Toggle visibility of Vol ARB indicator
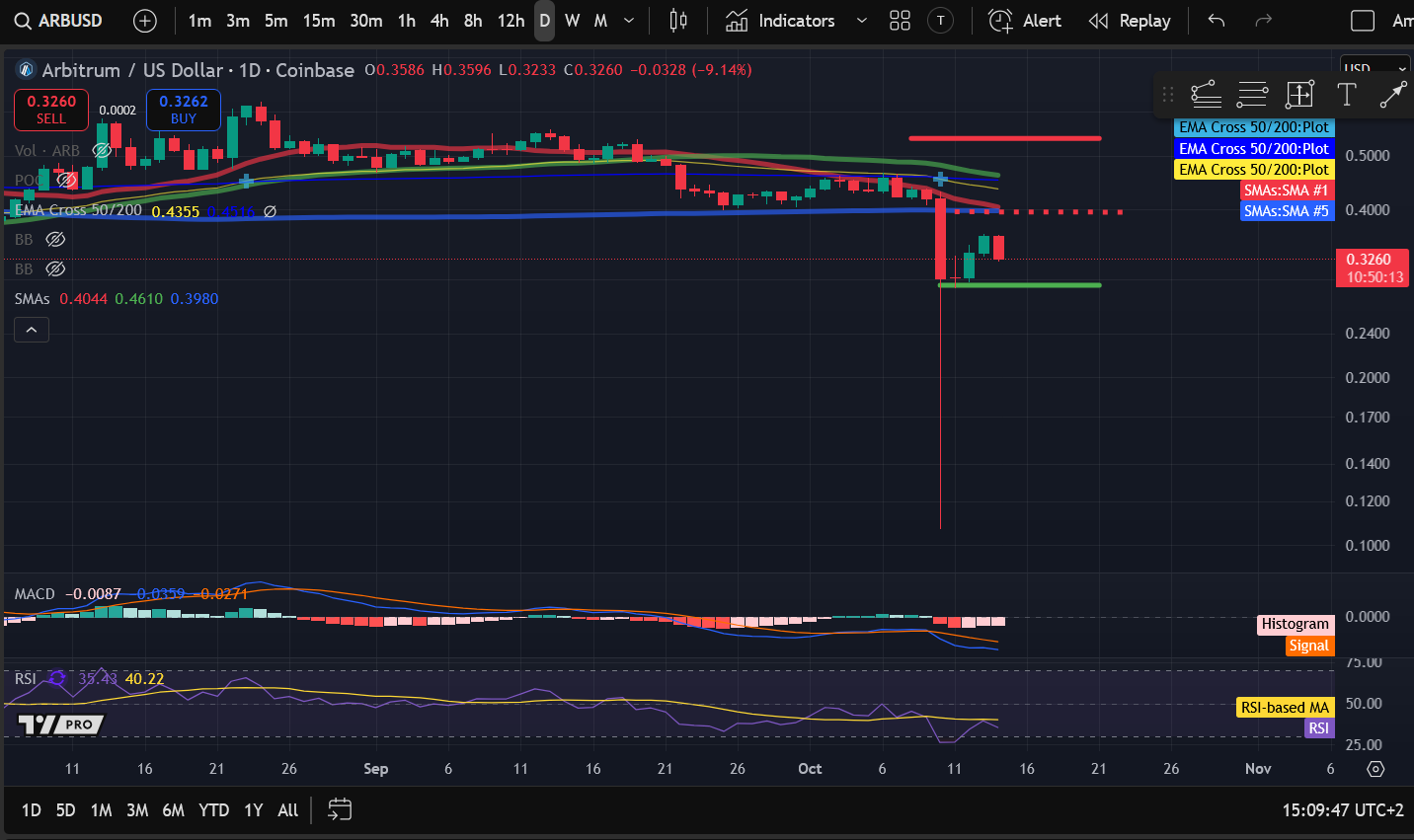 [x=101, y=150]
